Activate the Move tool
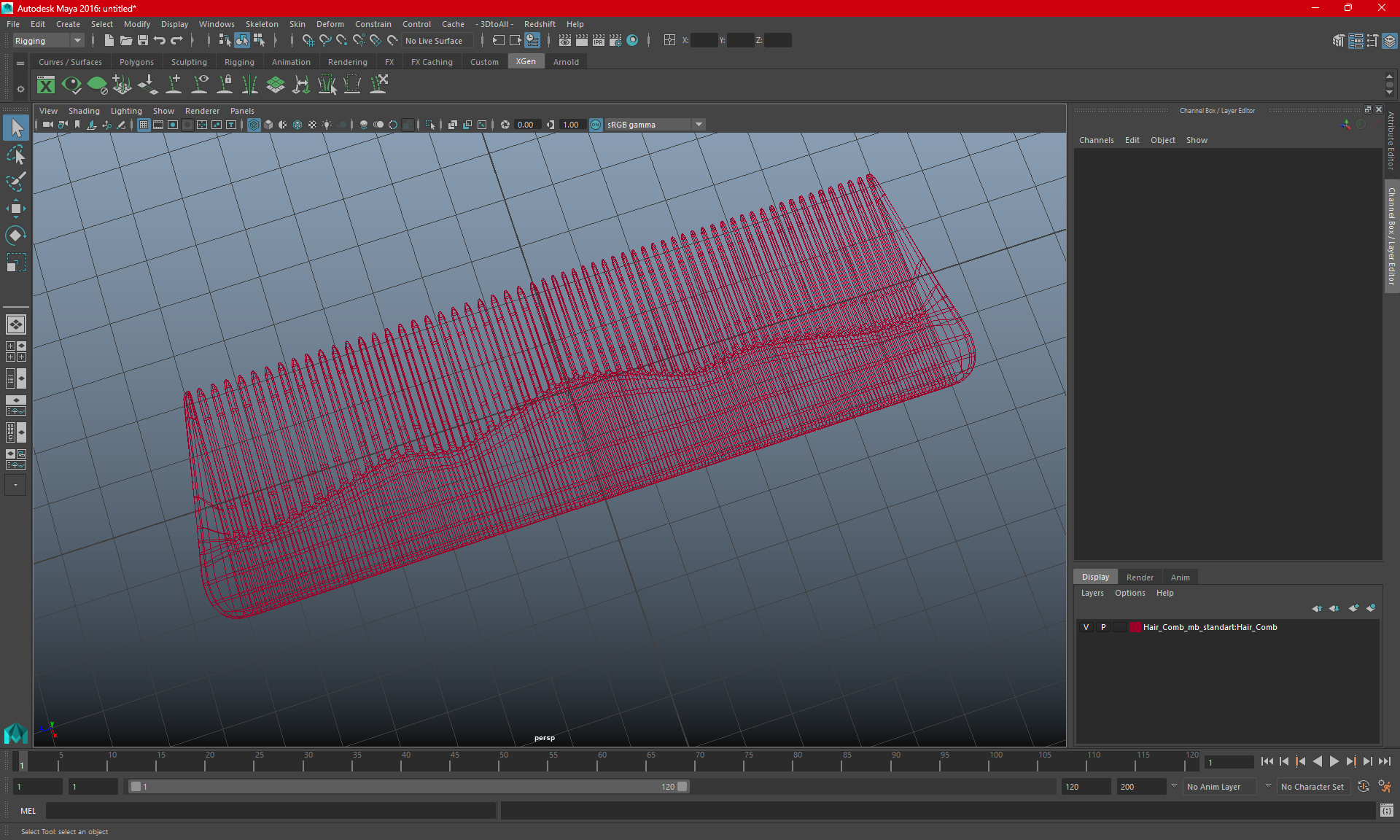 pyautogui.click(x=16, y=209)
